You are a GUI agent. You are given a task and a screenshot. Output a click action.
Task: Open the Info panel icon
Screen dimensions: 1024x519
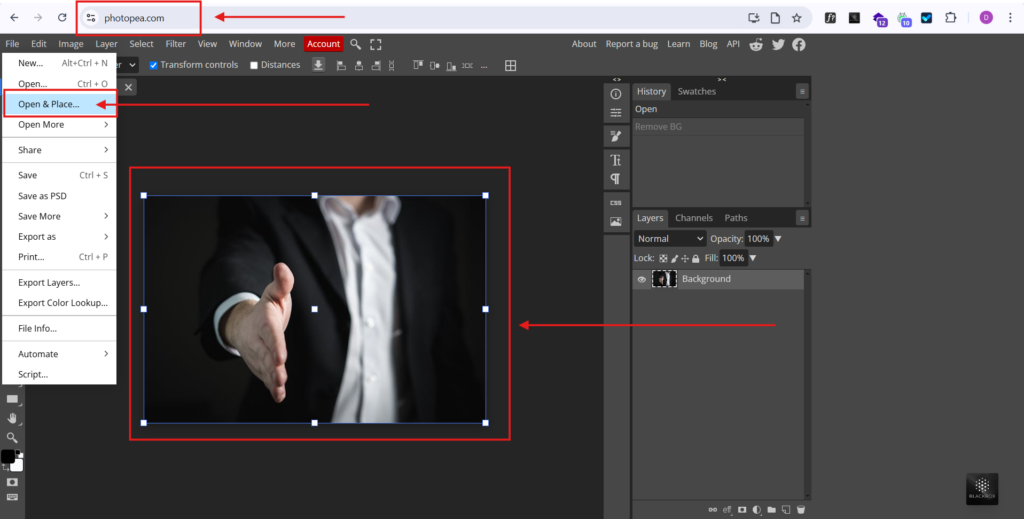tap(616, 94)
